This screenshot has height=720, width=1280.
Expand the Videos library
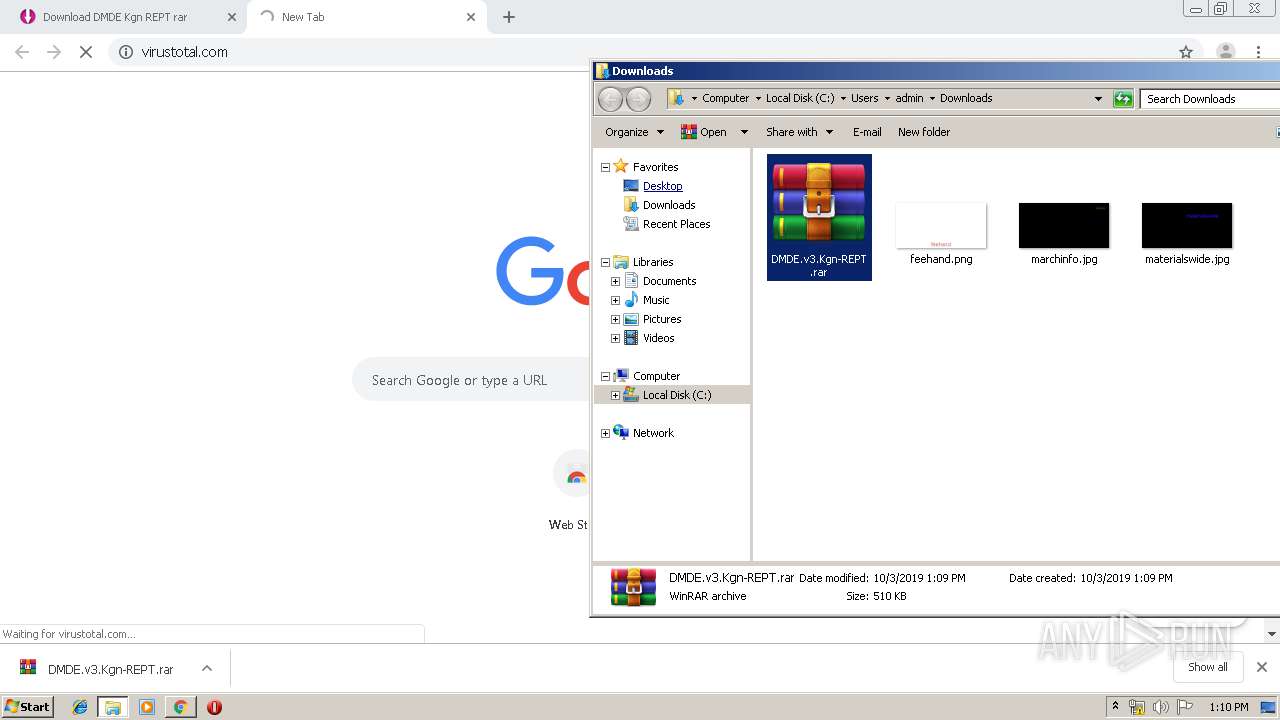pos(615,338)
